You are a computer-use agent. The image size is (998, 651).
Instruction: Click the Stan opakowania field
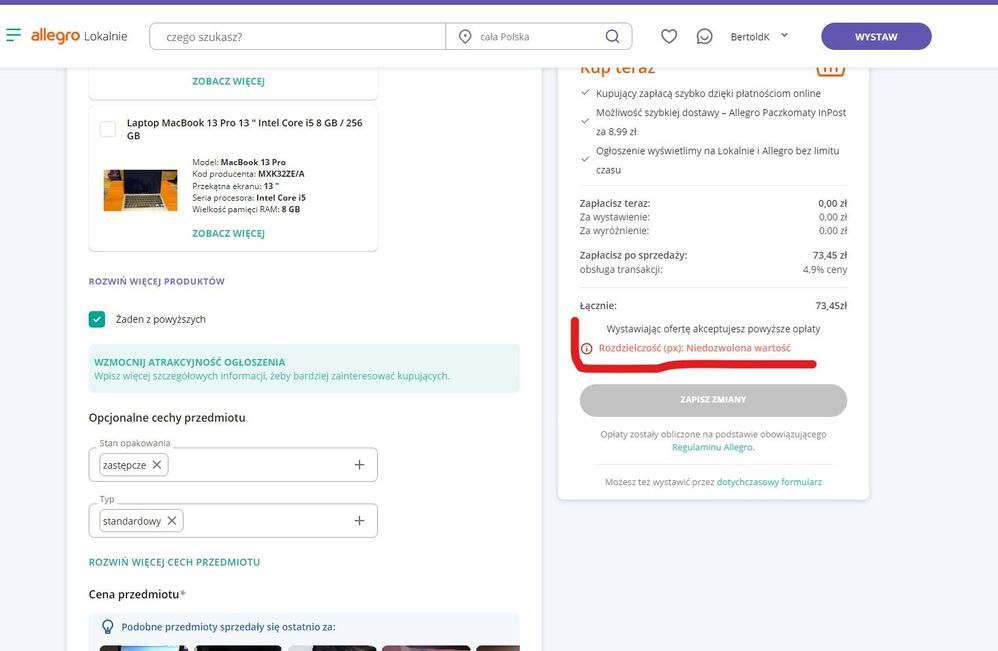click(x=233, y=465)
